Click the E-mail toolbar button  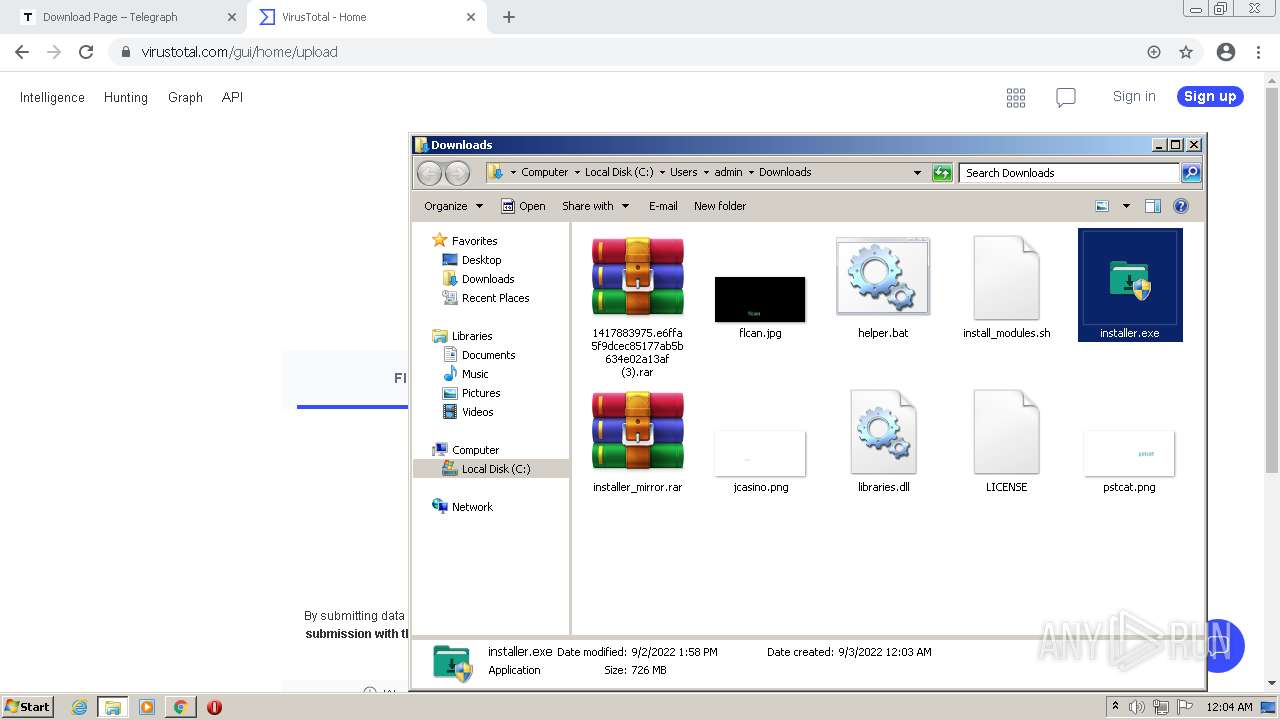(x=663, y=206)
